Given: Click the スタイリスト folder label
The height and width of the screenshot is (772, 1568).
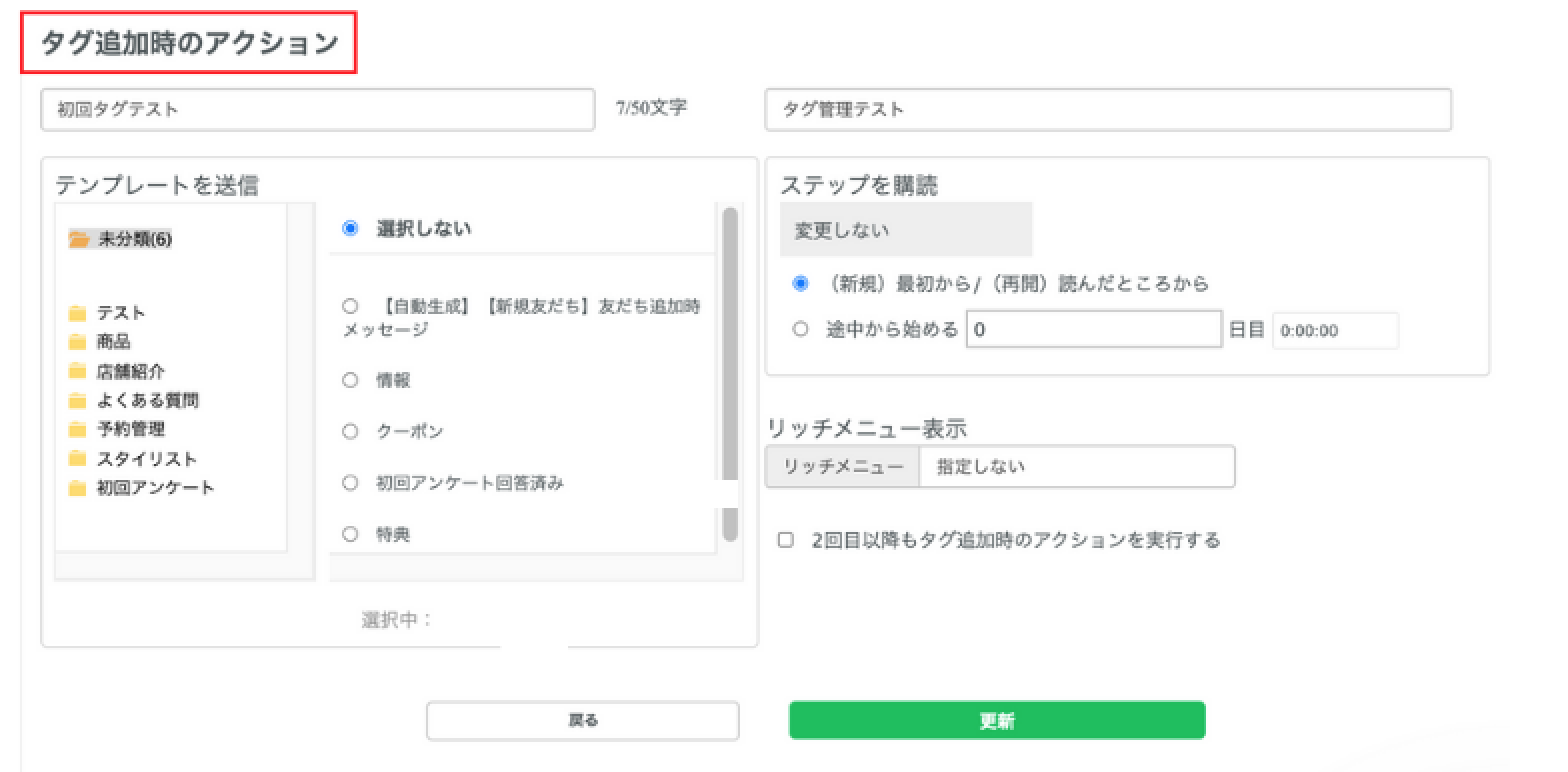Looking at the screenshot, I should [147, 459].
